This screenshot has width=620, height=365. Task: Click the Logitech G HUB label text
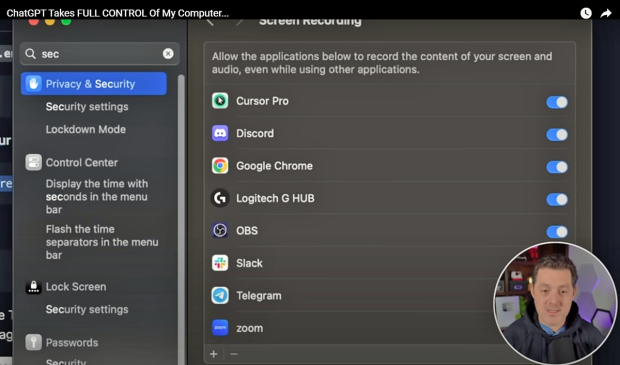pyautogui.click(x=275, y=198)
